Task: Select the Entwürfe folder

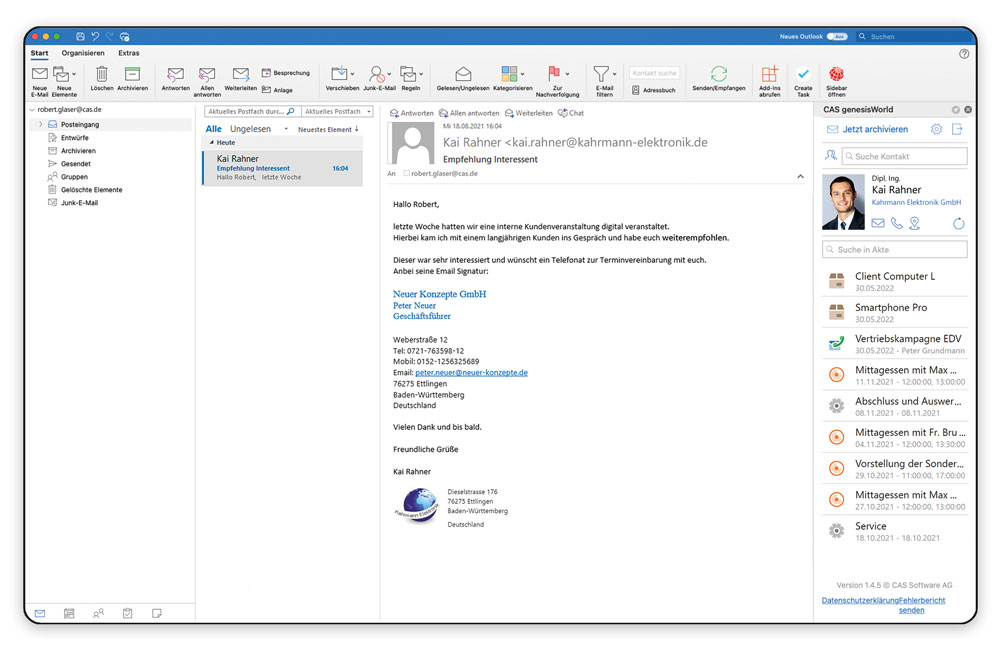Action: point(75,138)
